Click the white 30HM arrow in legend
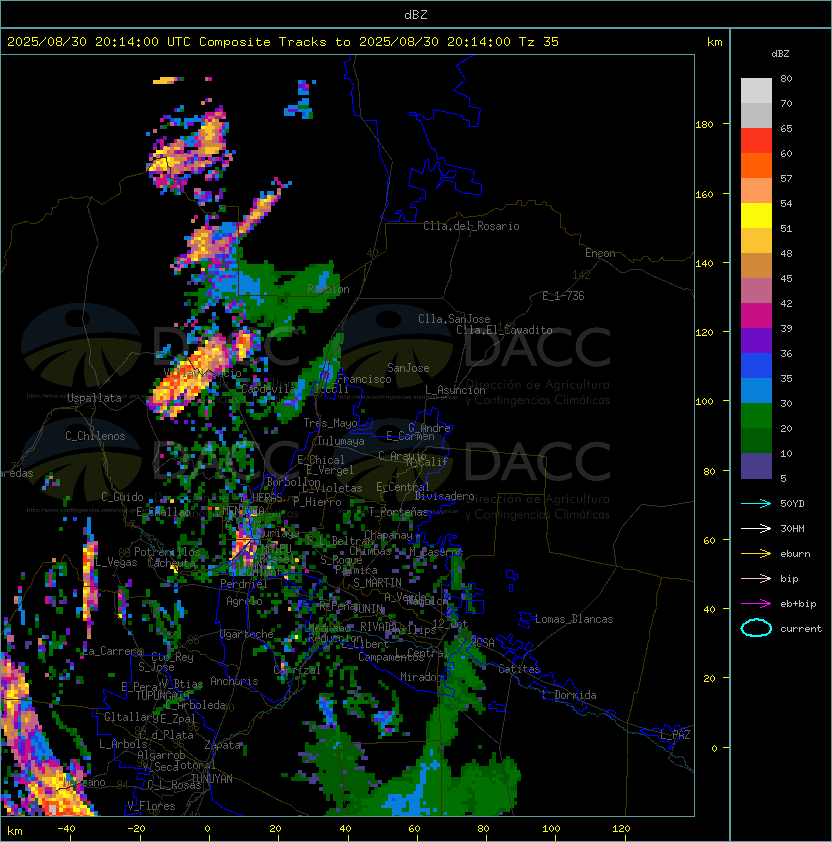The width and height of the screenshot is (832, 842). pos(756,528)
